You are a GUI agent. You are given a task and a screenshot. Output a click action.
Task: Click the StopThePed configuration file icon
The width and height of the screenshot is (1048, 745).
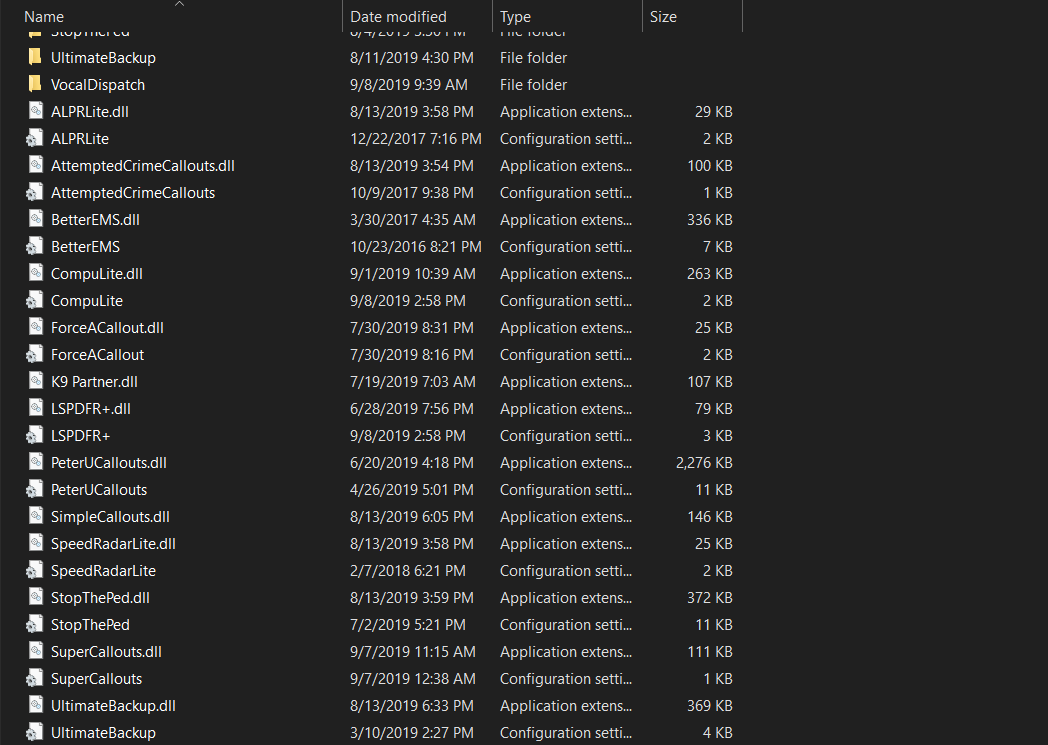pyautogui.click(x=35, y=625)
